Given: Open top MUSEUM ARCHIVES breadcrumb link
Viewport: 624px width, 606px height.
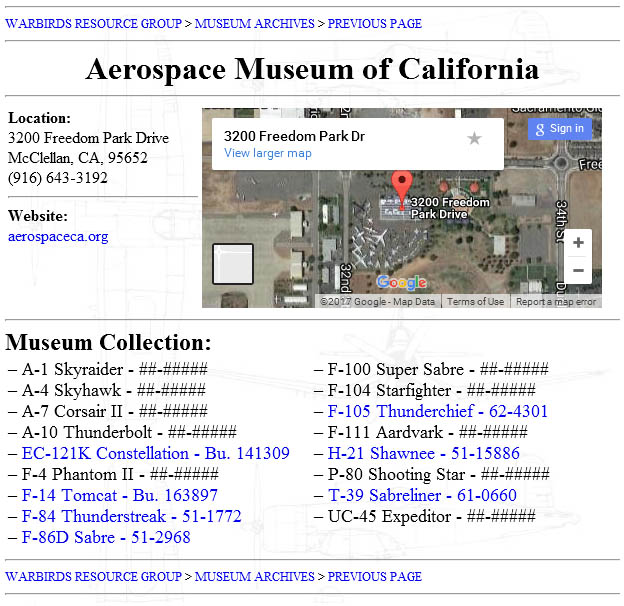Looking at the screenshot, I should [254, 23].
